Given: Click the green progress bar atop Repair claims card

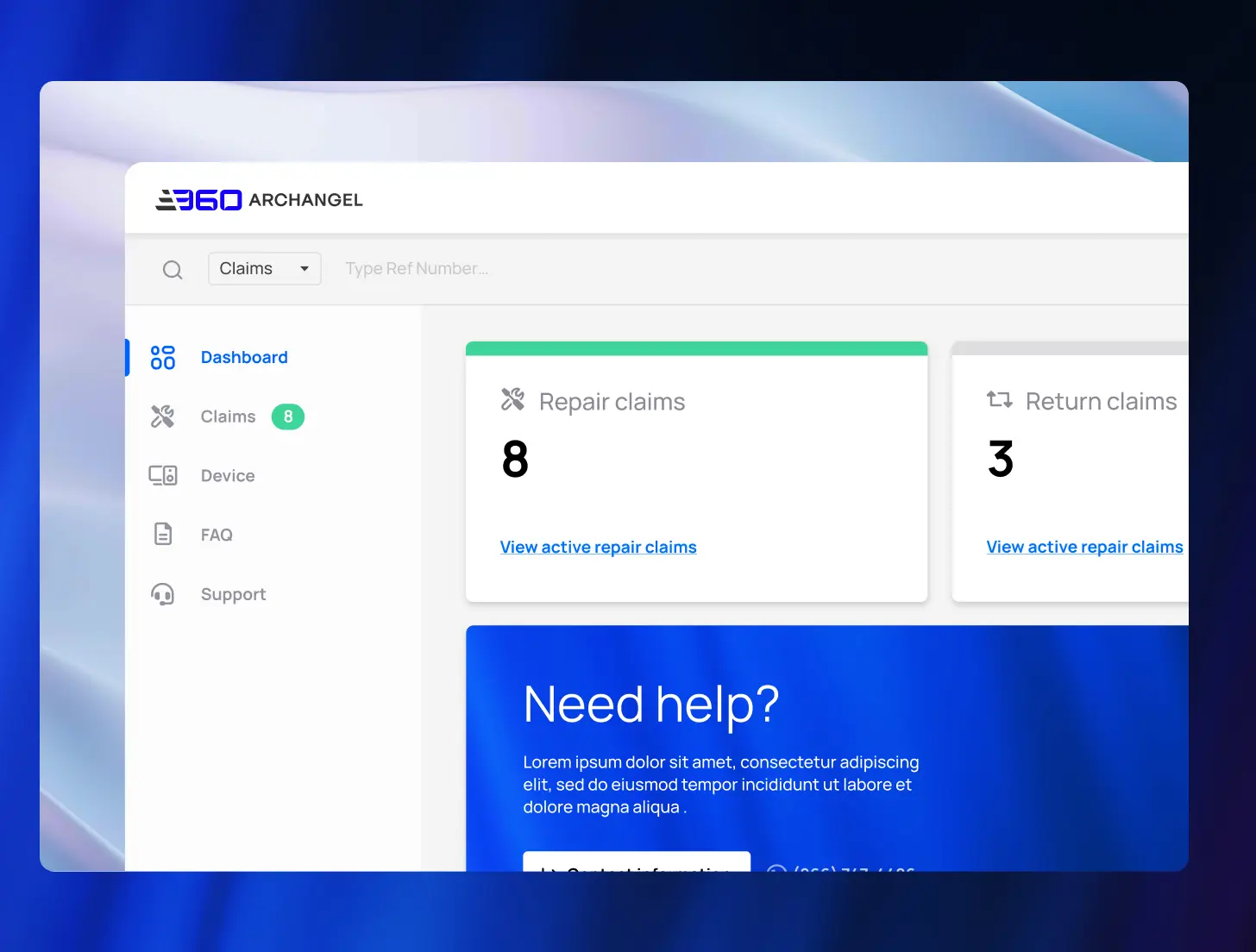Looking at the screenshot, I should pyautogui.click(x=696, y=348).
